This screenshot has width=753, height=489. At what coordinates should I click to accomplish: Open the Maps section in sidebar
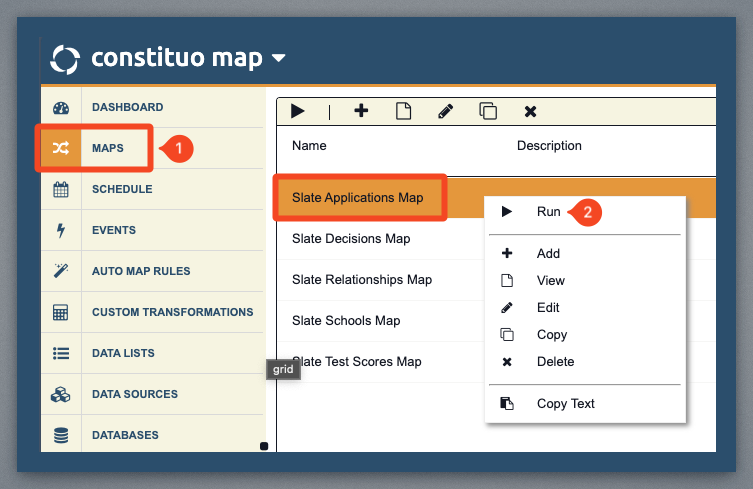point(107,148)
